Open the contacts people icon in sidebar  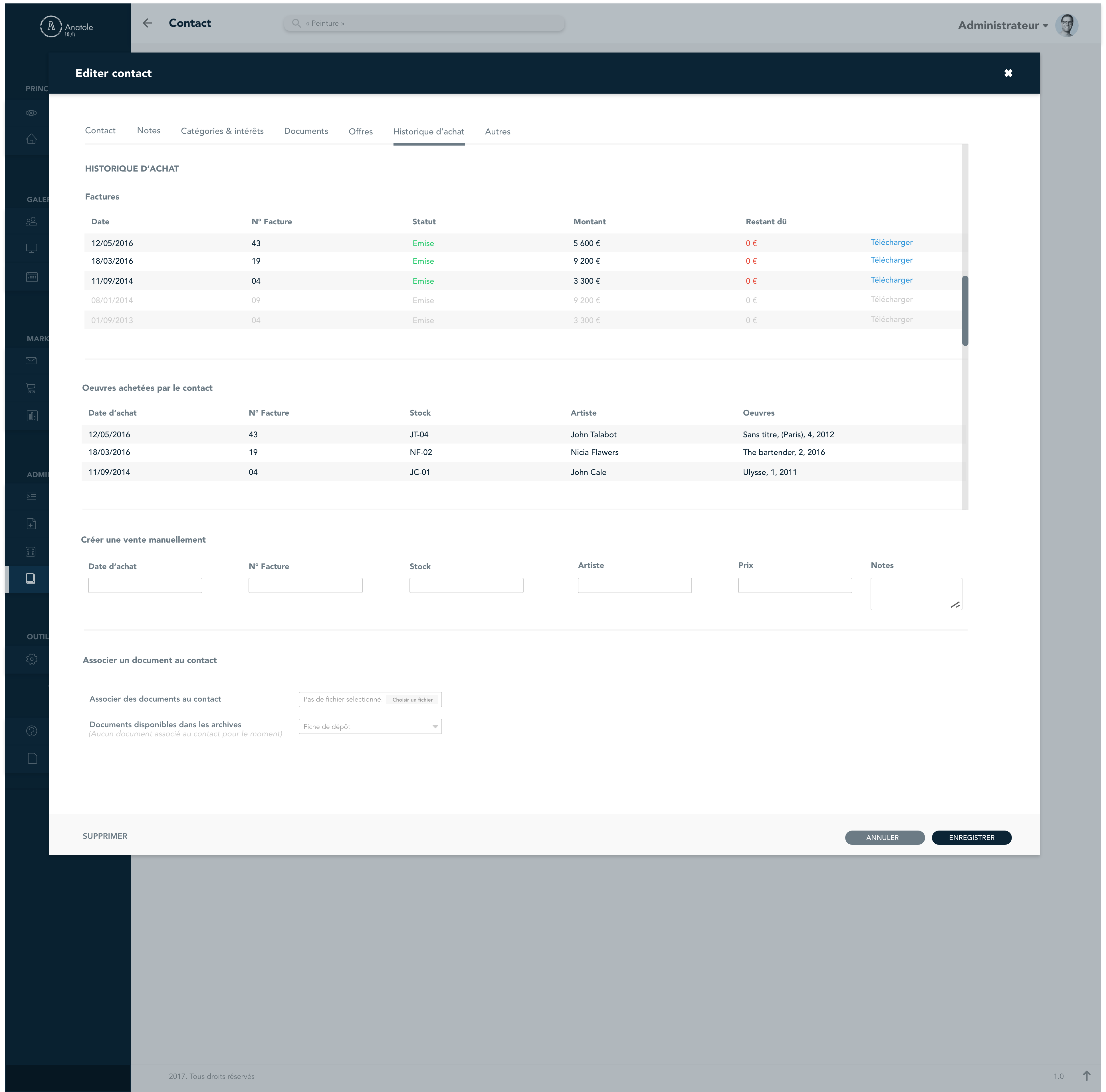click(x=31, y=221)
